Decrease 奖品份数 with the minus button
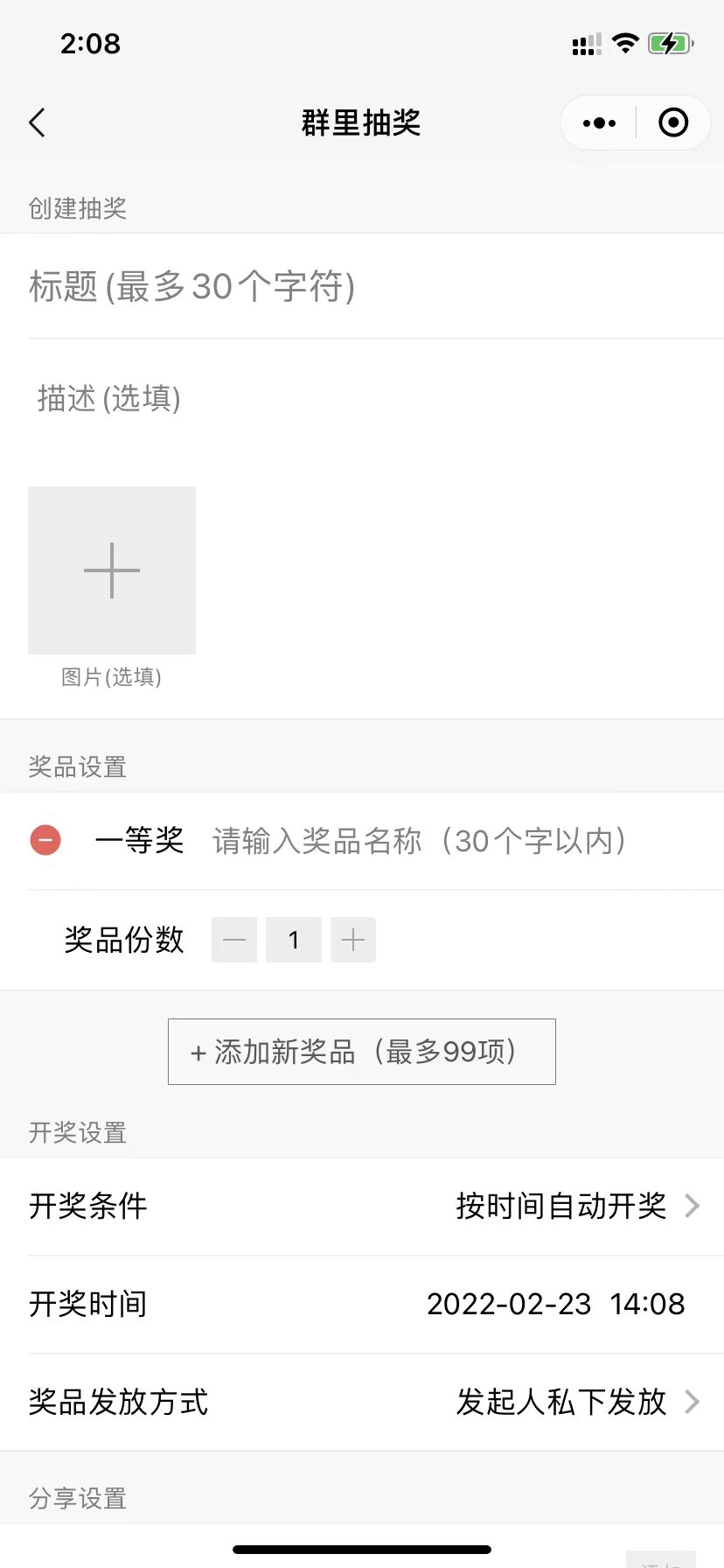The width and height of the screenshot is (724, 1568). point(234,940)
